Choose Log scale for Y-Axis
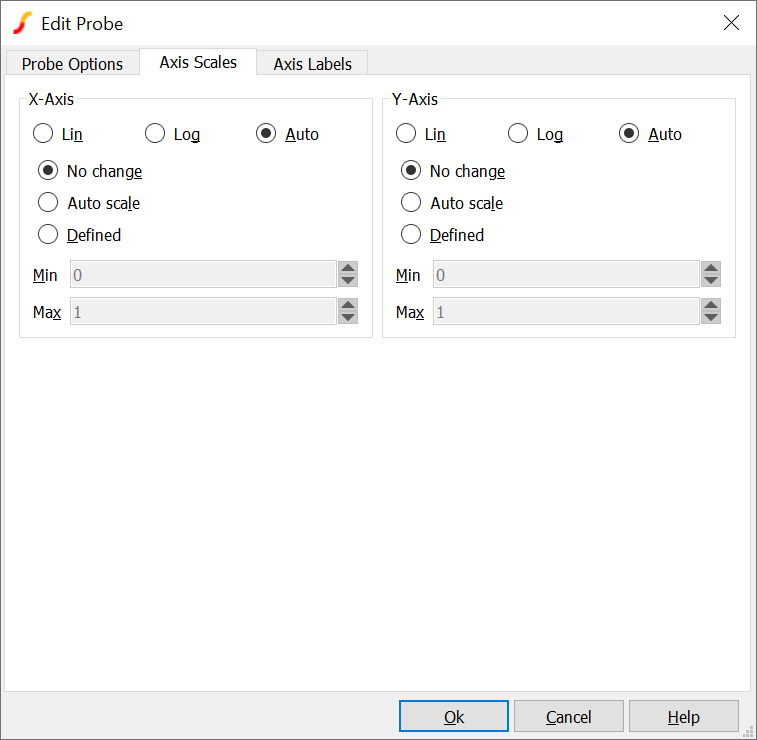Screen dimensions: 757x740 coord(518,134)
